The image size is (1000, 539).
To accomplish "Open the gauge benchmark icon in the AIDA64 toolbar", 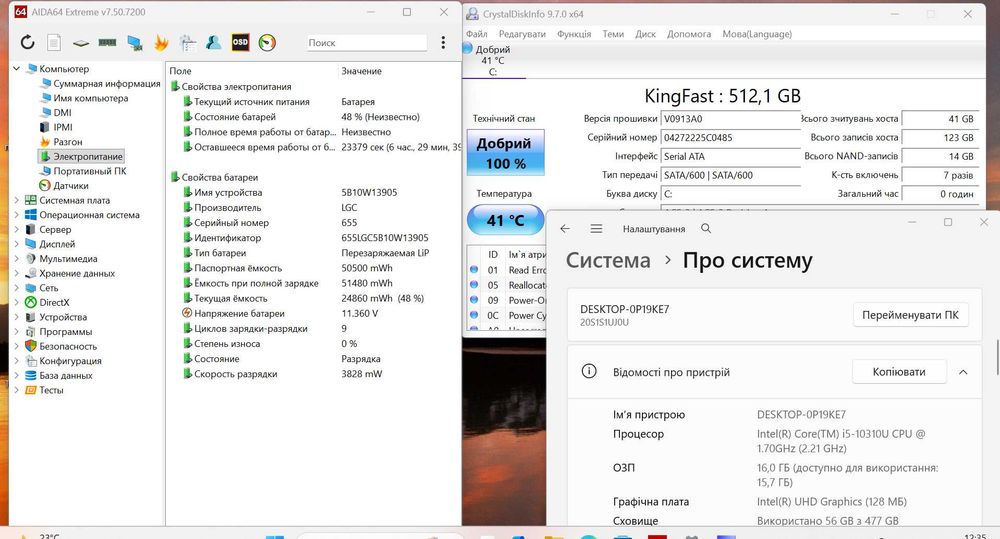I will point(267,43).
